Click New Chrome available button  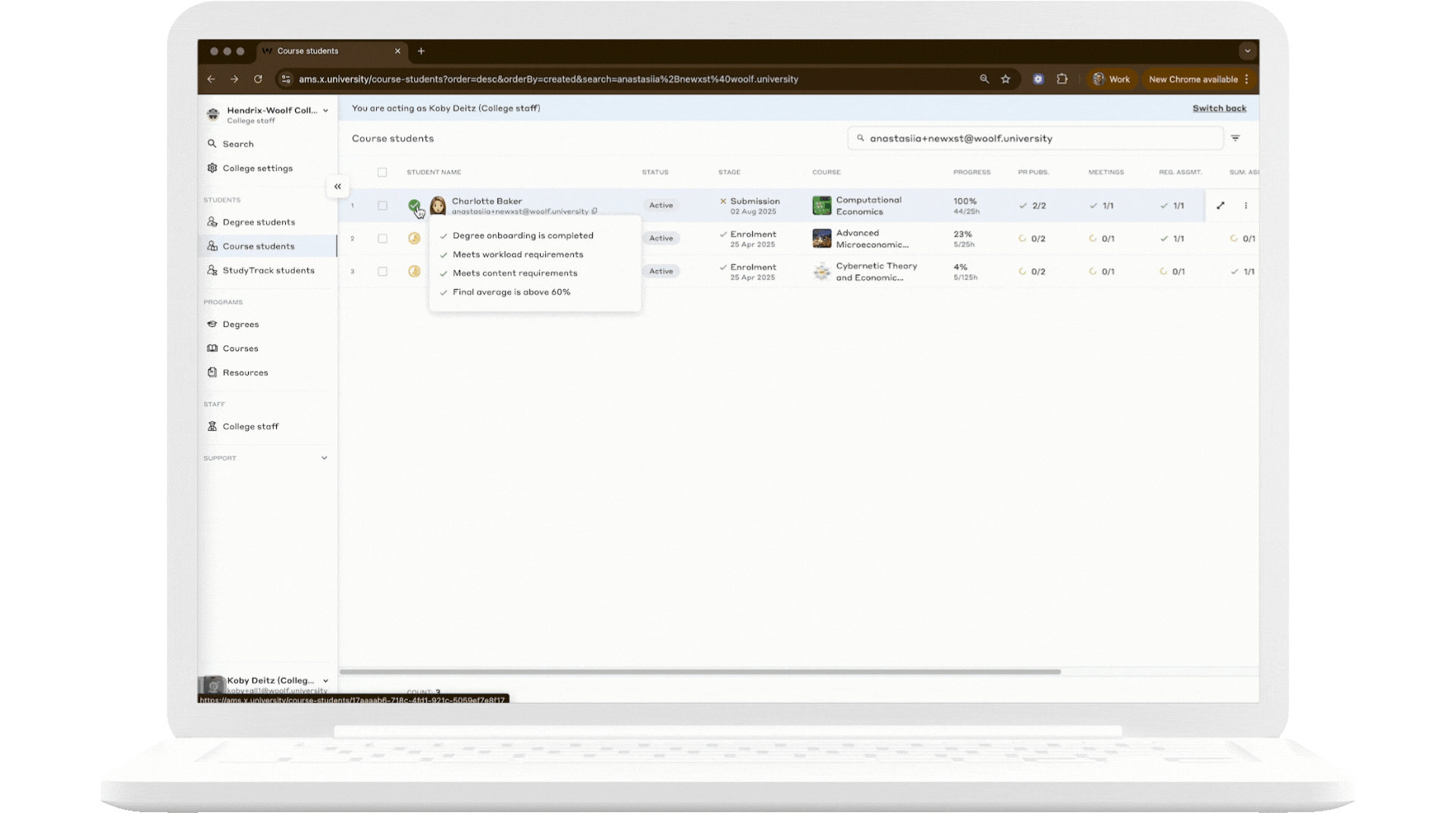pos(1193,79)
